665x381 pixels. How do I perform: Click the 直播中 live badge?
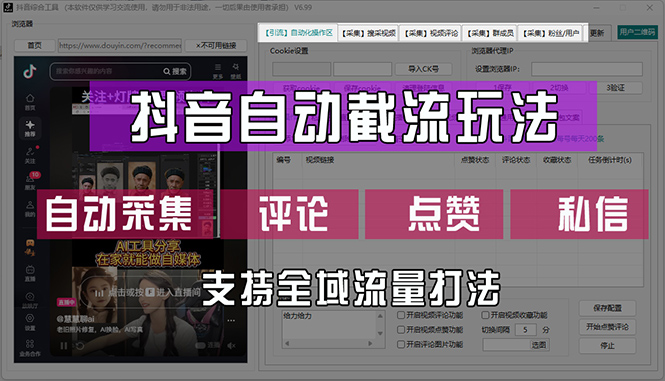66,302
